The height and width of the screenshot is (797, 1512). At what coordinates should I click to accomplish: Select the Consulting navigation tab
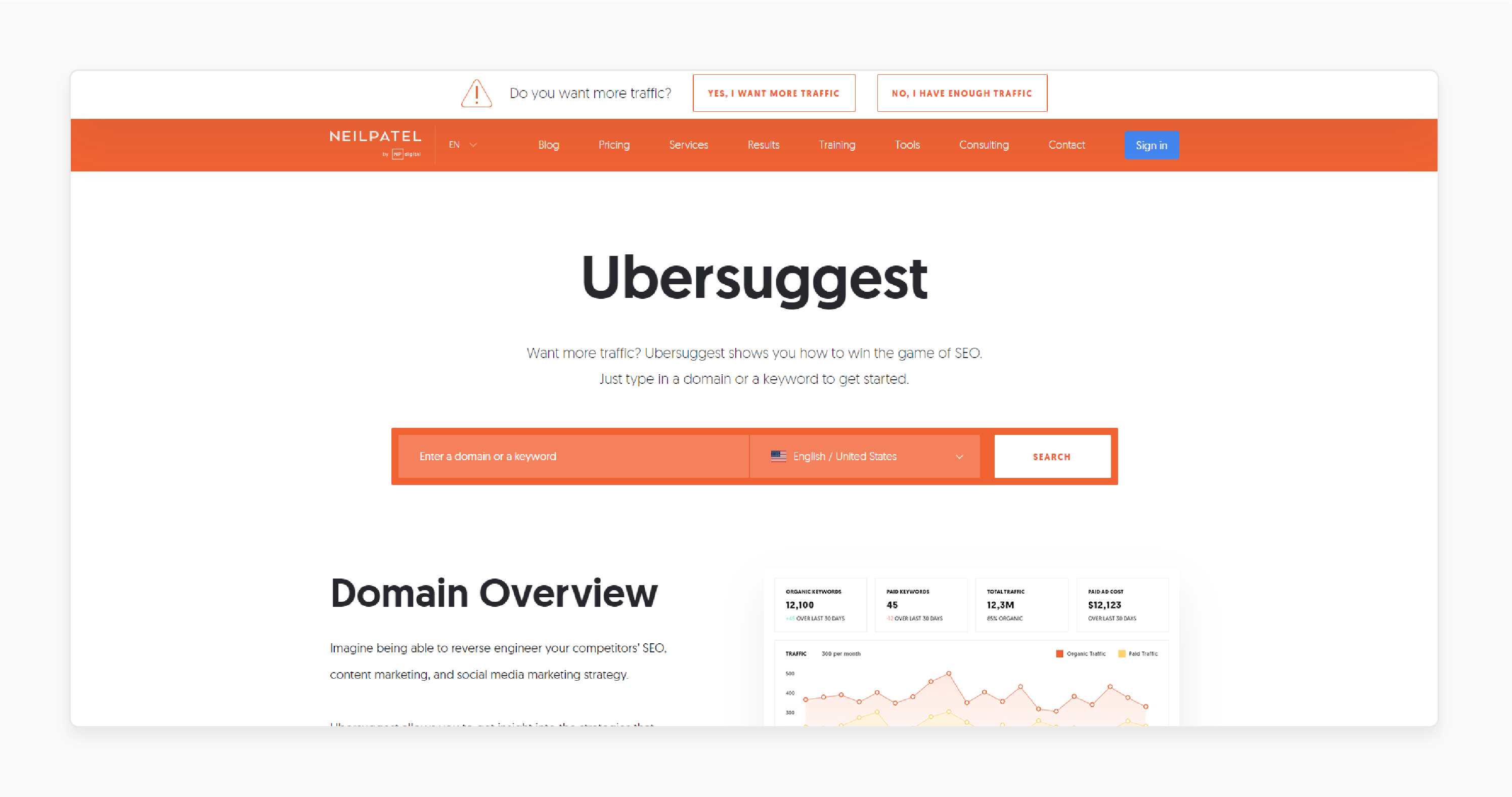(x=984, y=145)
